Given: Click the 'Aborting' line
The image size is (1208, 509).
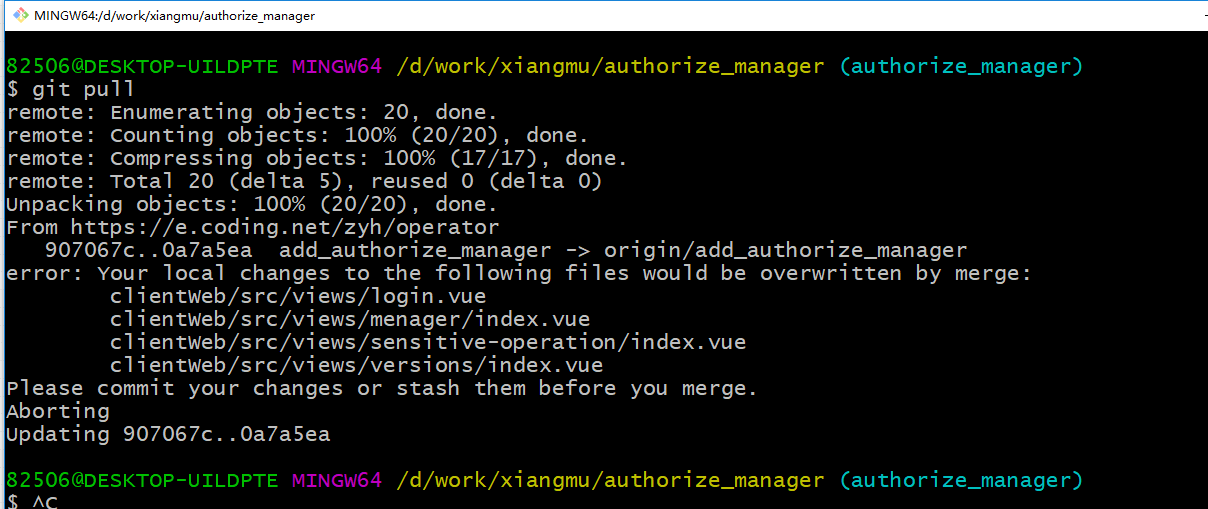Looking at the screenshot, I should point(58,411).
